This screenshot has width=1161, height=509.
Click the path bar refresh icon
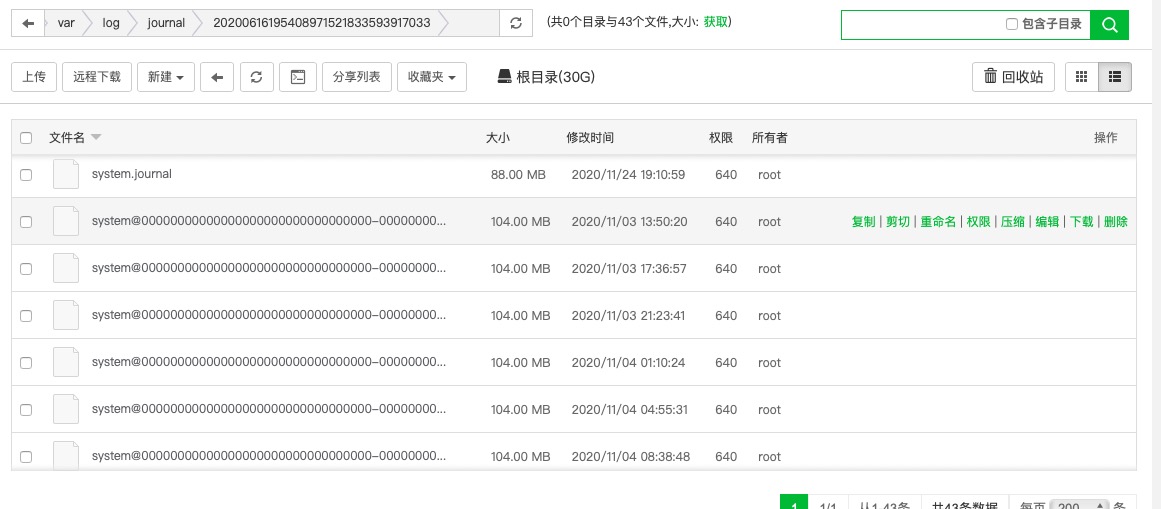pyautogui.click(x=515, y=23)
